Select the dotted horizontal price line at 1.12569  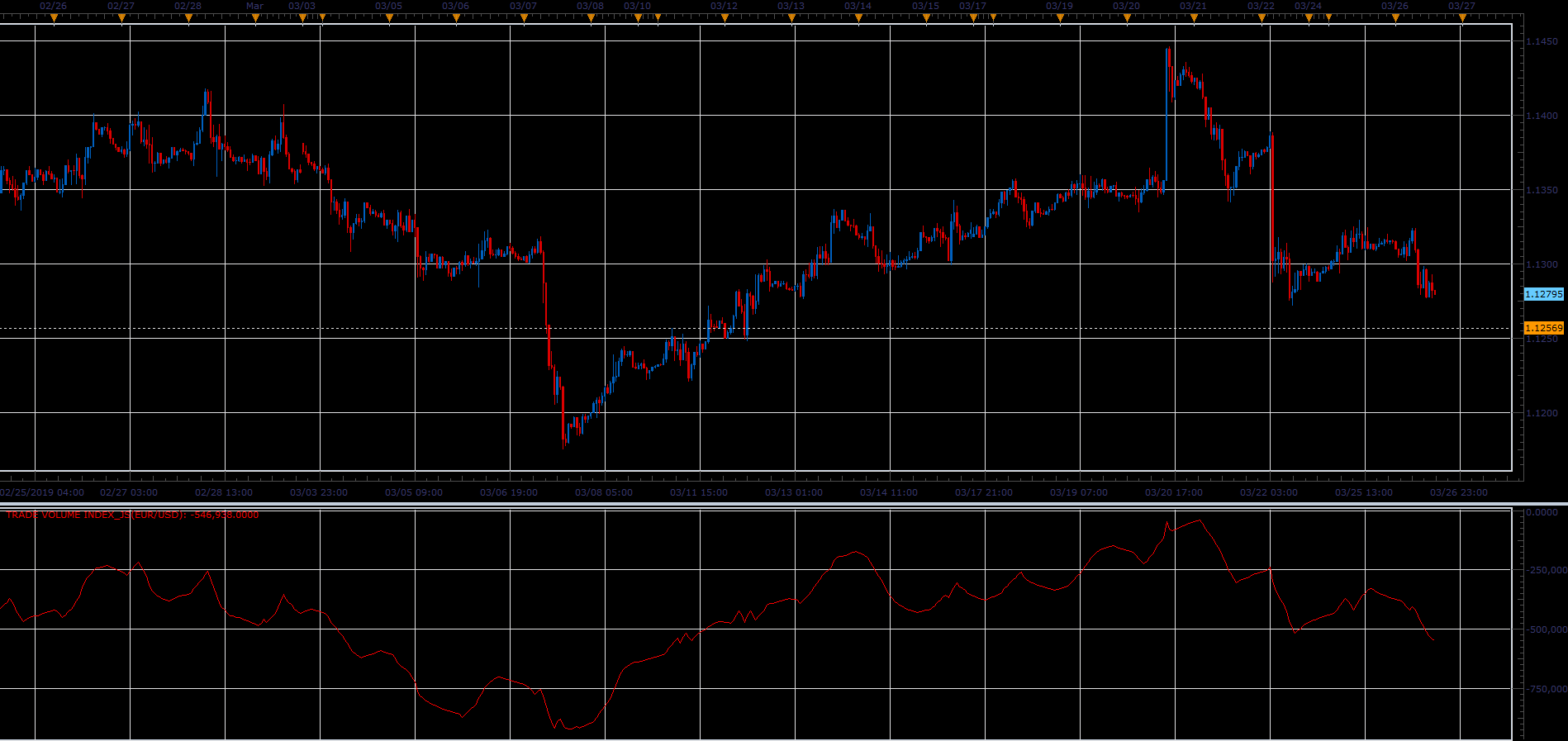756,328
